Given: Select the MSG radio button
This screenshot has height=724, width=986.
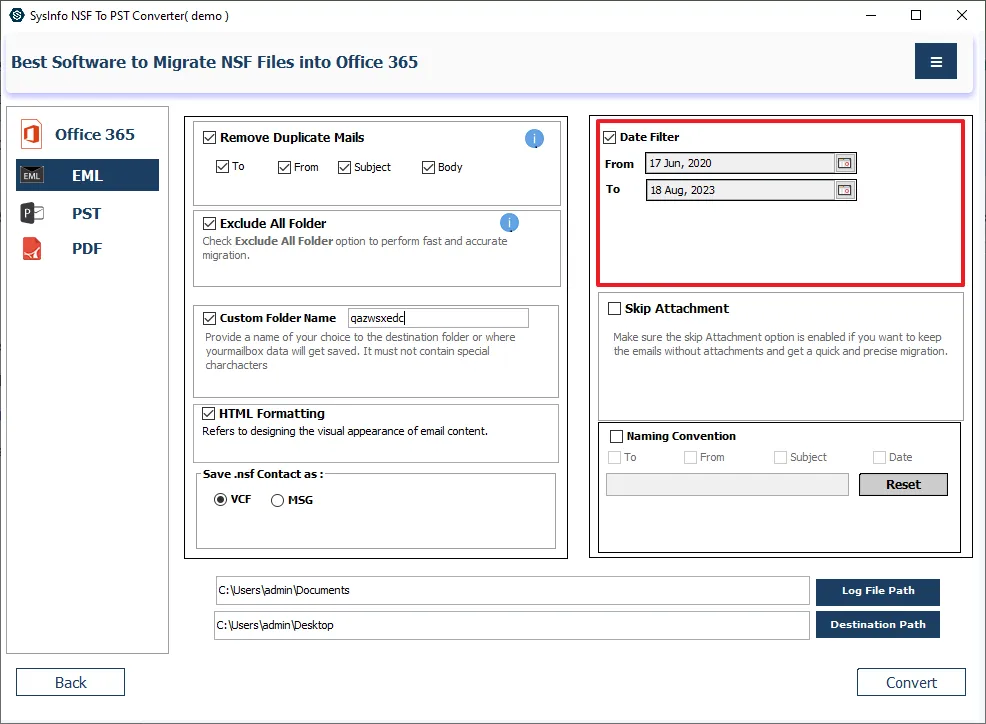Looking at the screenshot, I should click(x=278, y=500).
